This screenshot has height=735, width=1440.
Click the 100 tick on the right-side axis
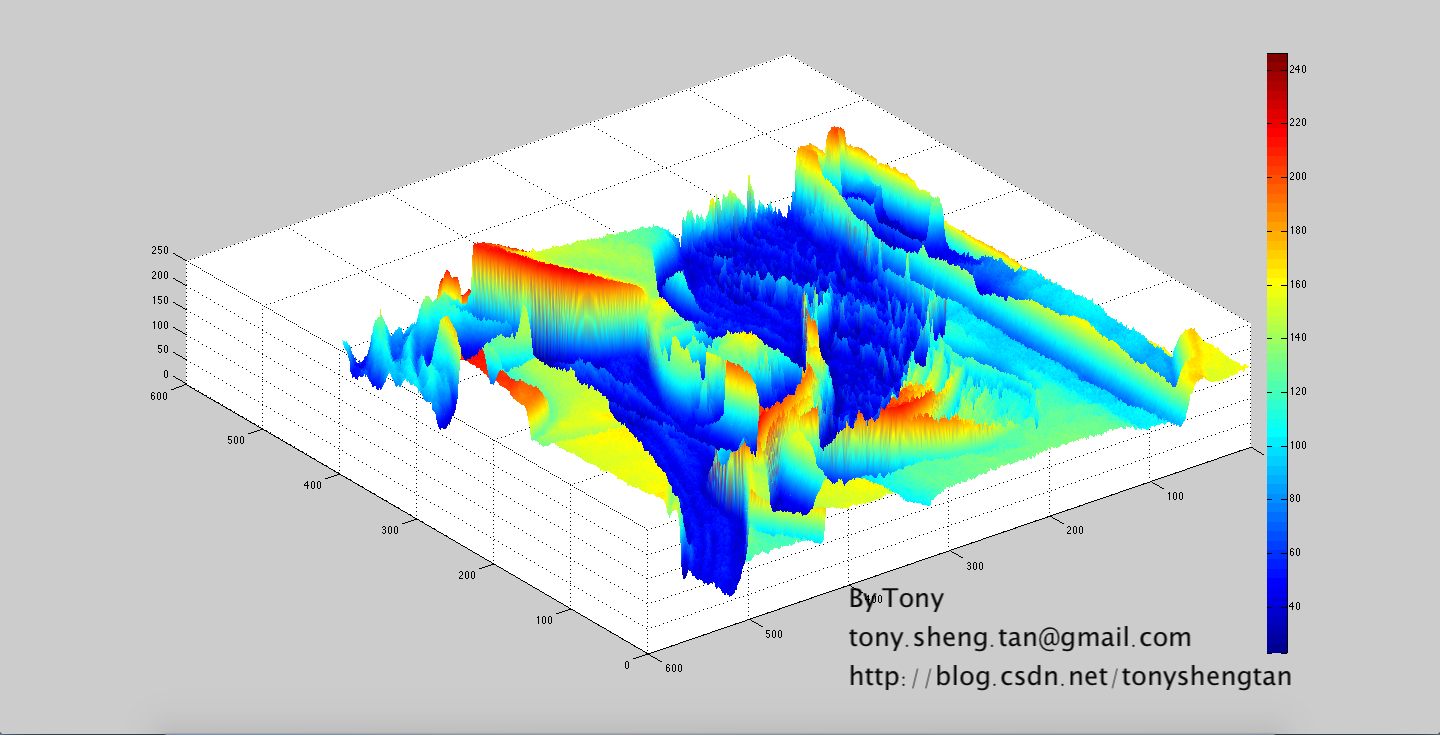pos(1174,495)
